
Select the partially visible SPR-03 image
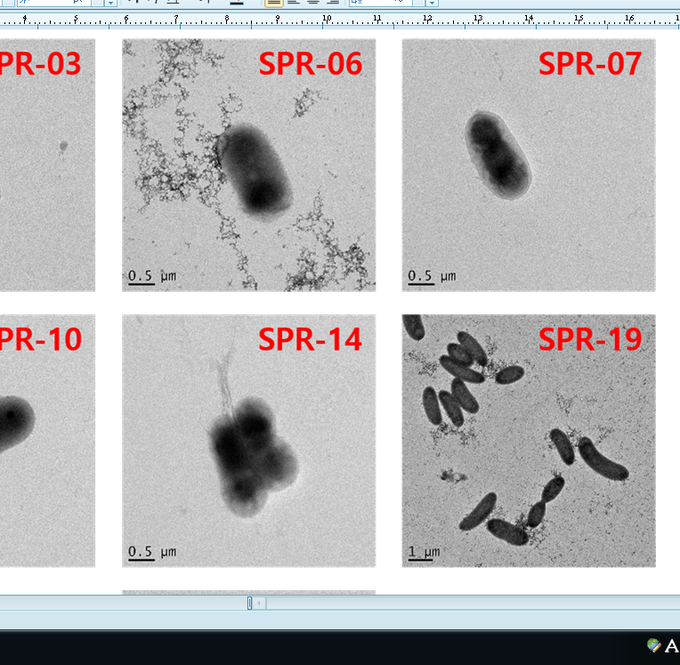(x=47, y=165)
